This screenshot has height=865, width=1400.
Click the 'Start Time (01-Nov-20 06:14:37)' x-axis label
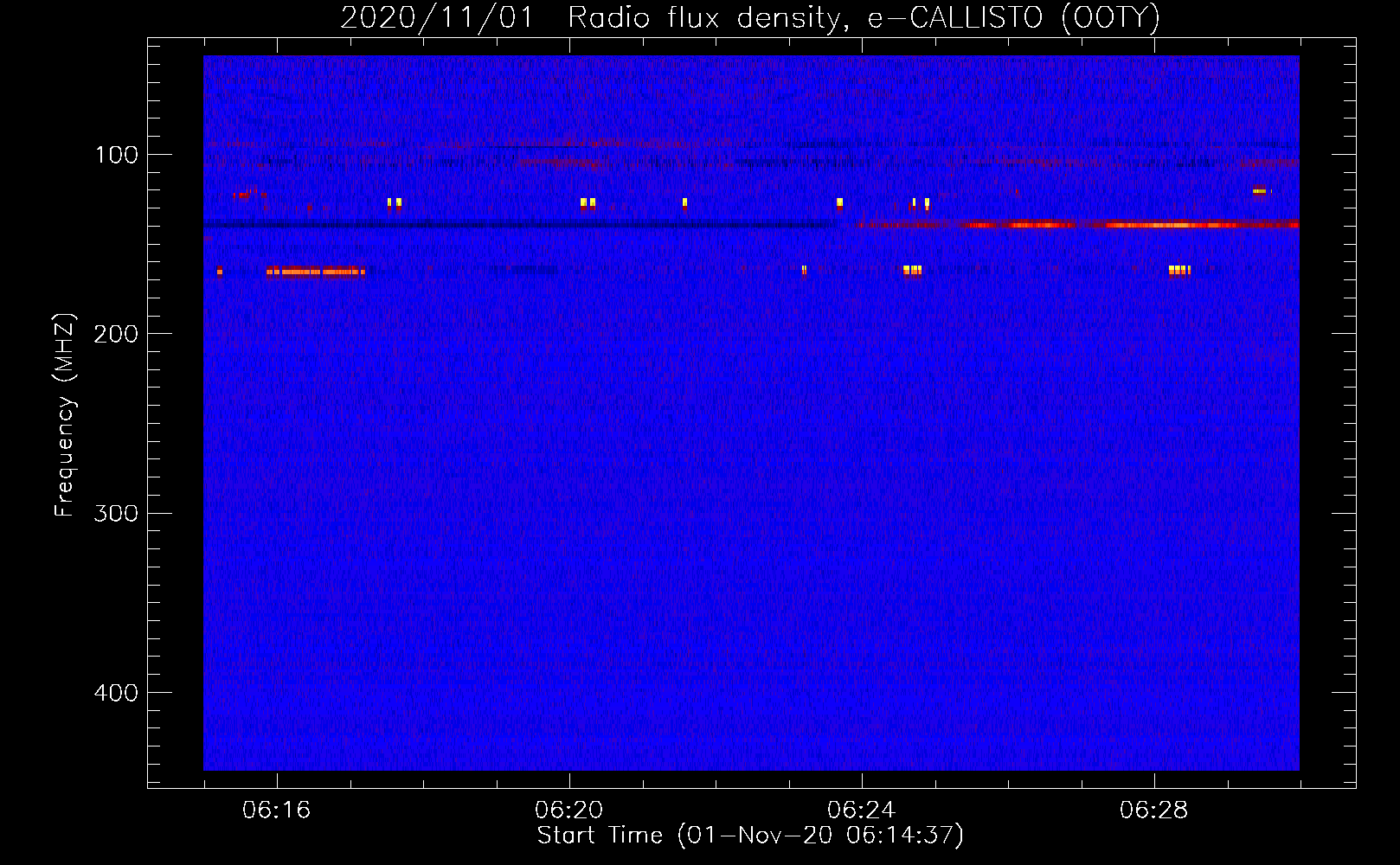tap(750, 836)
